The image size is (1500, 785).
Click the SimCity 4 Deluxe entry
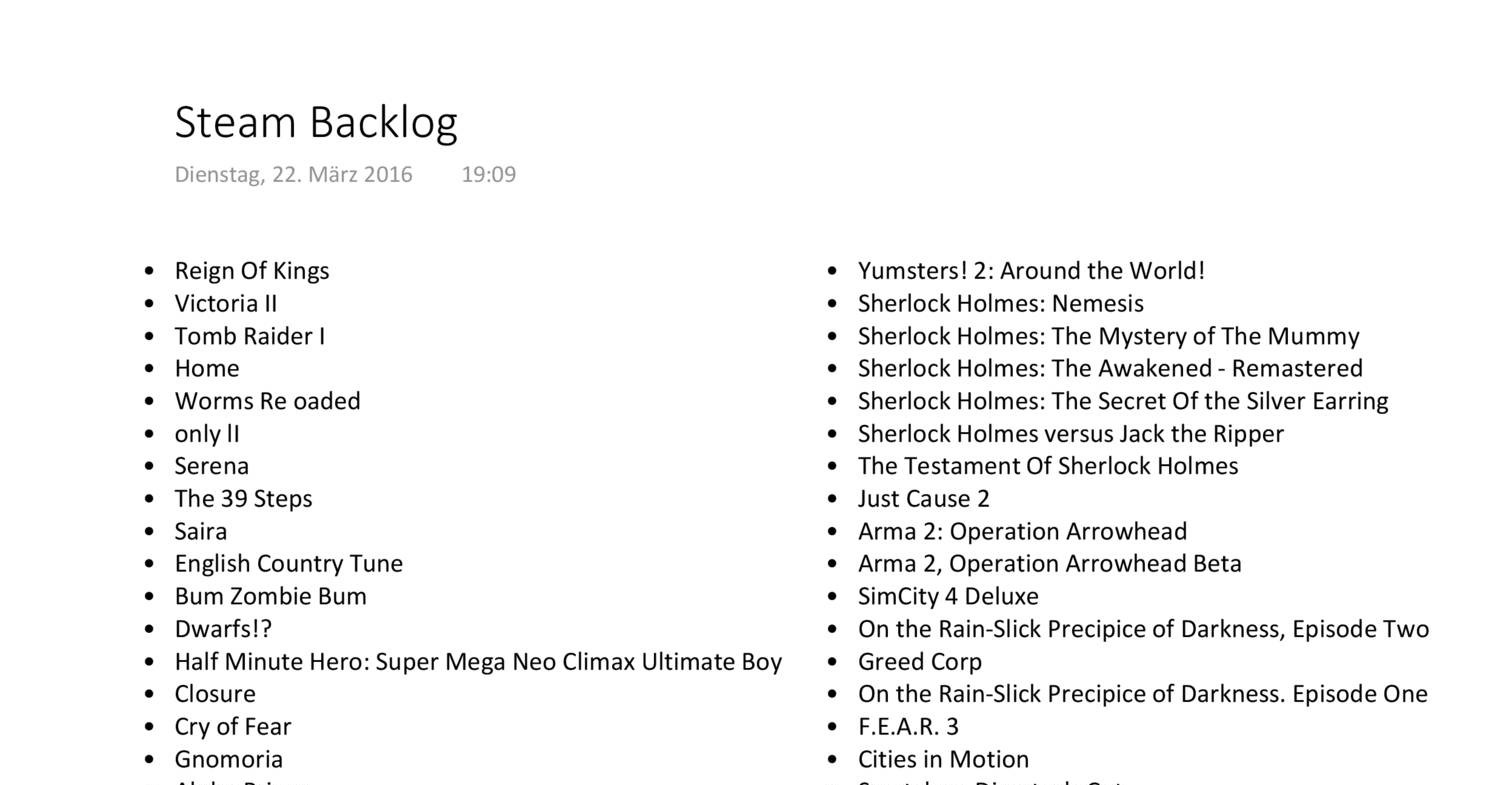coord(948,596)
